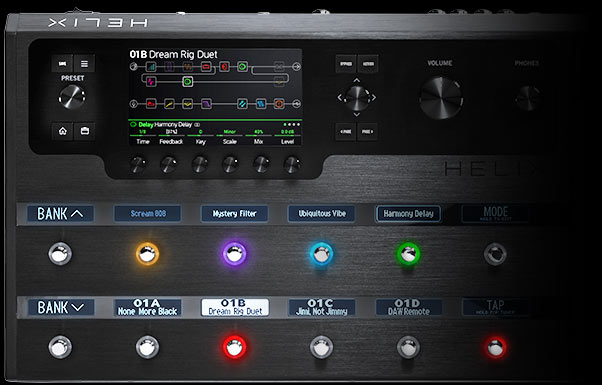Click the PRESET knob
This screenshot has height=385, width=602.
click(x=72, y=97)
